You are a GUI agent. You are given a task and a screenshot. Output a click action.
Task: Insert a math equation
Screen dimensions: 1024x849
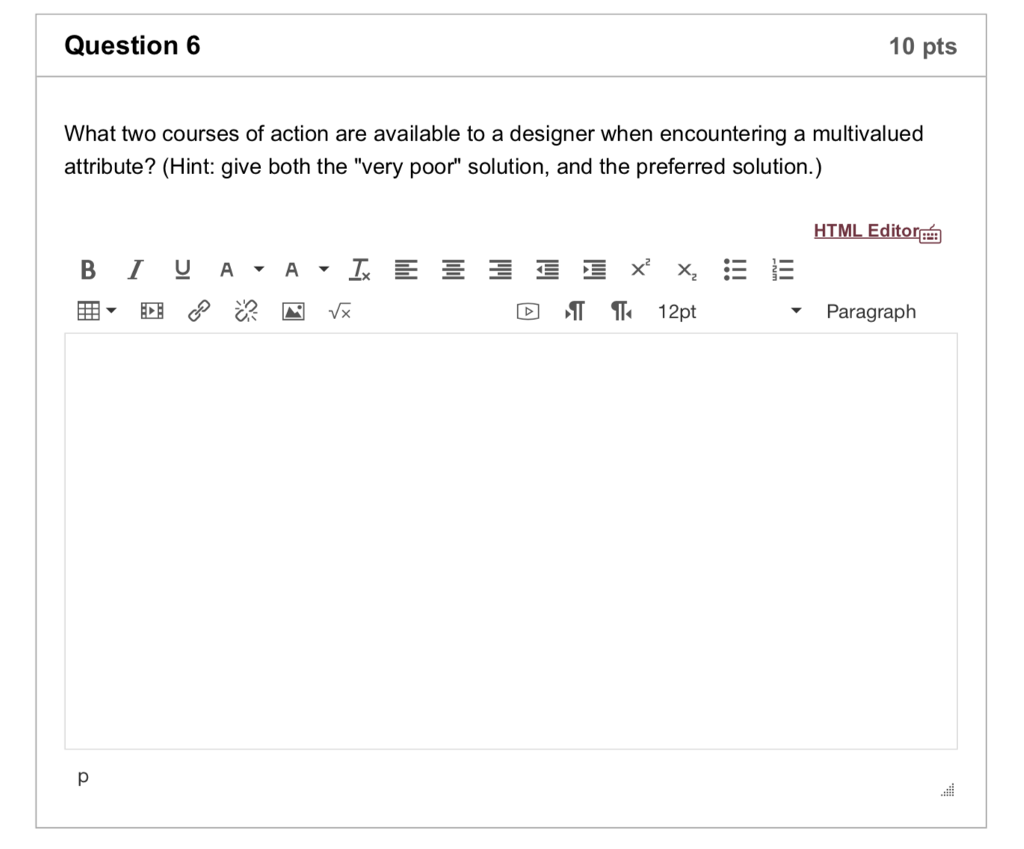coord(338,311)
